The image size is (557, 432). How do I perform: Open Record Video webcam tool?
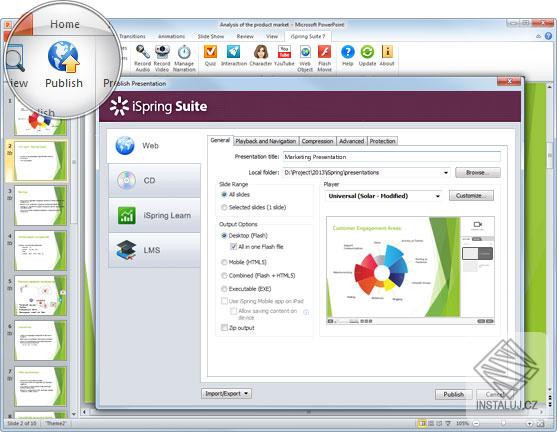point(162,58)
